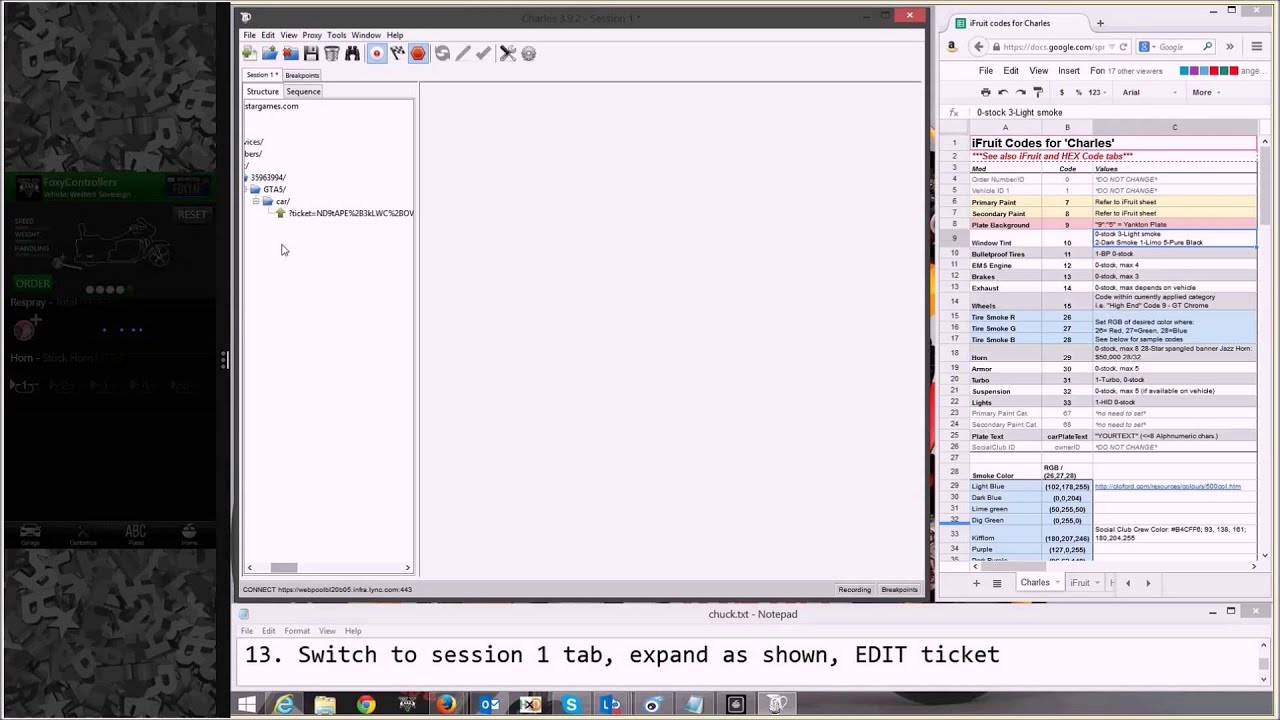Click the New Session icon in Charles toolbar
The image size is (1280, 720).
tap(250, 54)
